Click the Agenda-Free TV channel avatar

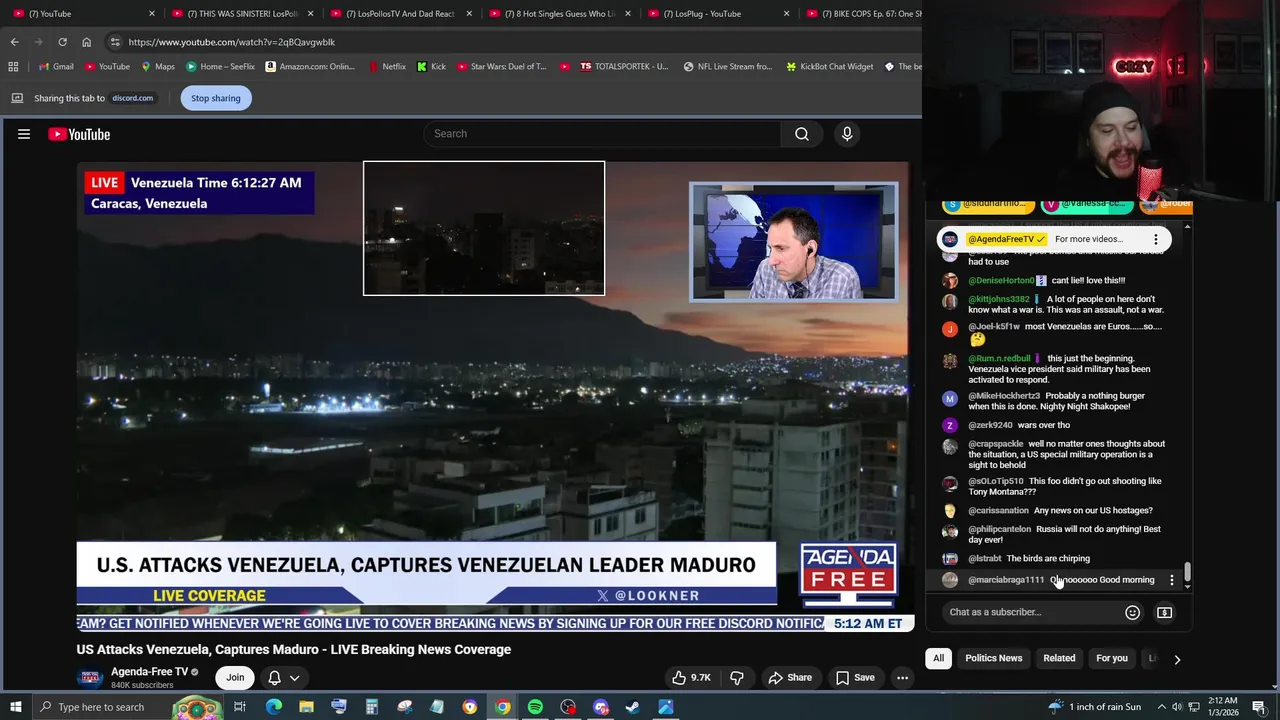(x=90, y=678)
